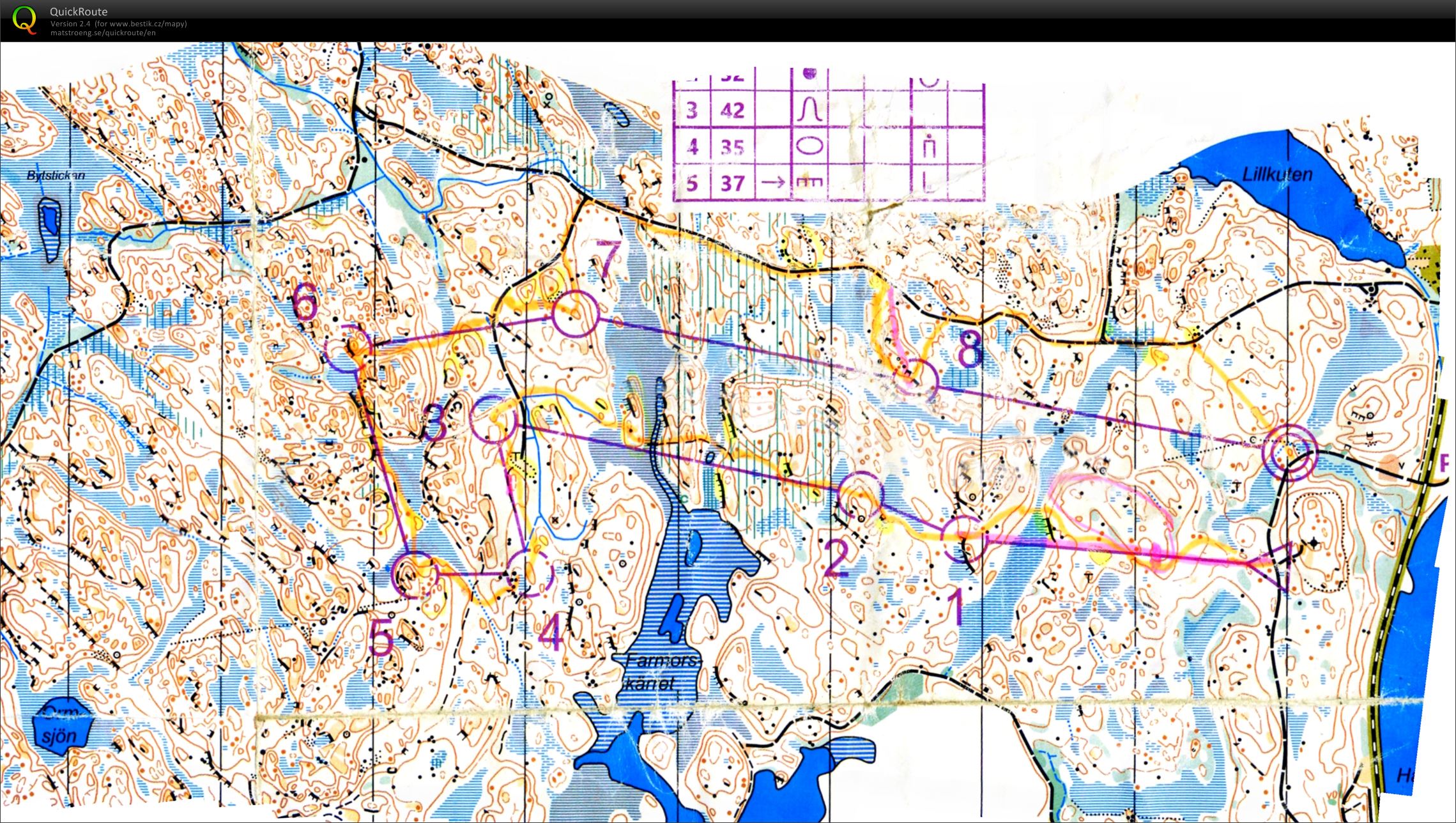Viewport: 1456px width, 823px height.
Task: Click the control circle for control 3
Action: [493, 419]
